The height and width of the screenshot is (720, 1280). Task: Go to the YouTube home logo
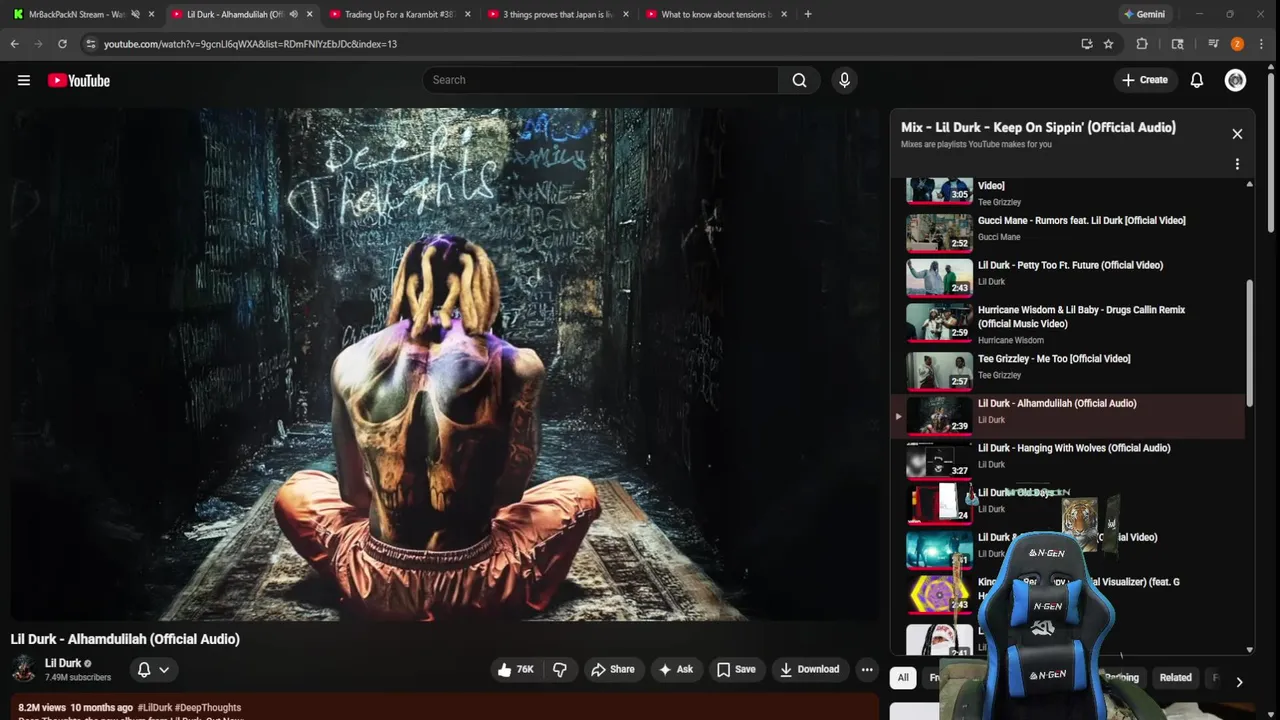[x=79, y=80]
